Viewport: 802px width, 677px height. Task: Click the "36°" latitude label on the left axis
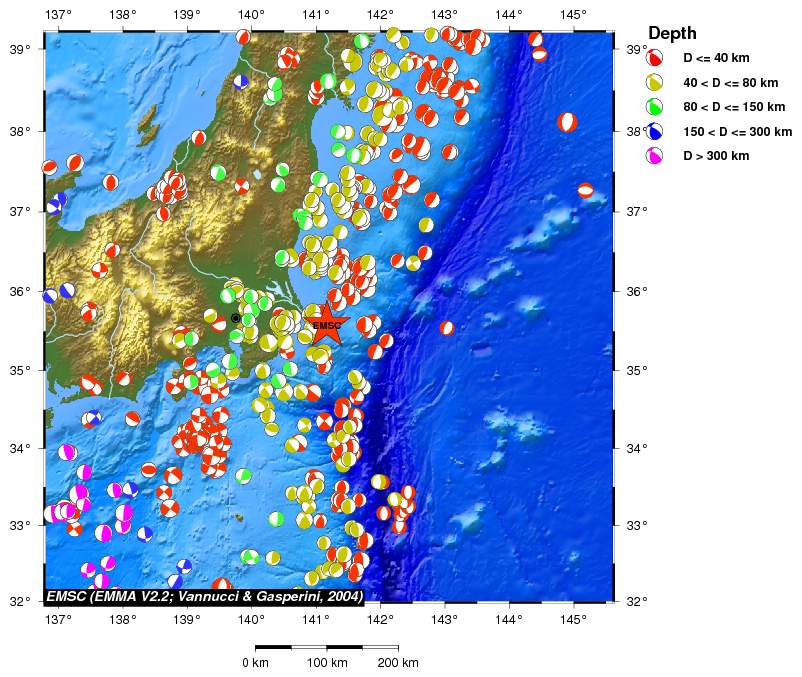coord(24,291)
